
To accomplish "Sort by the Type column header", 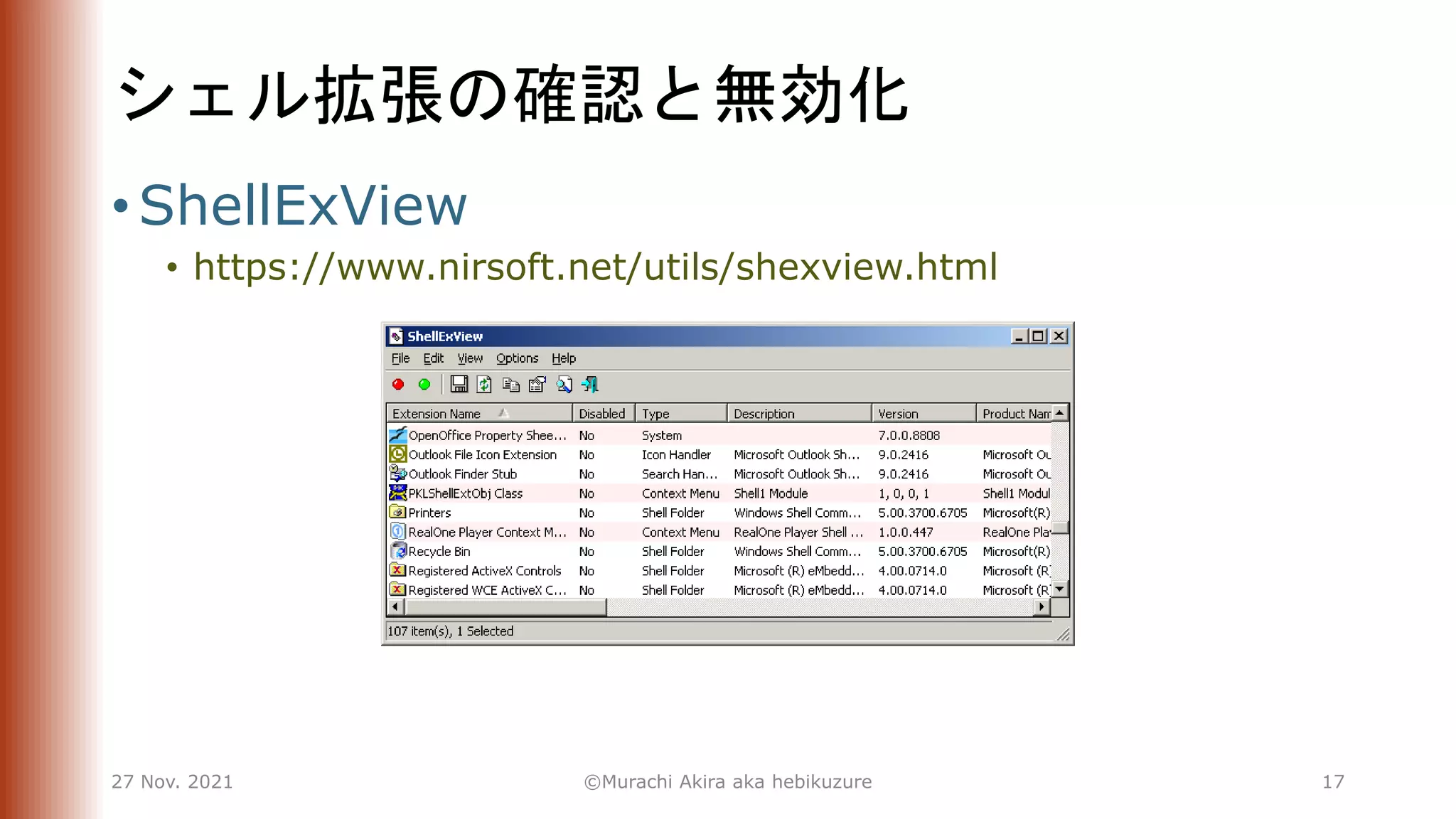I will point(681,414).
